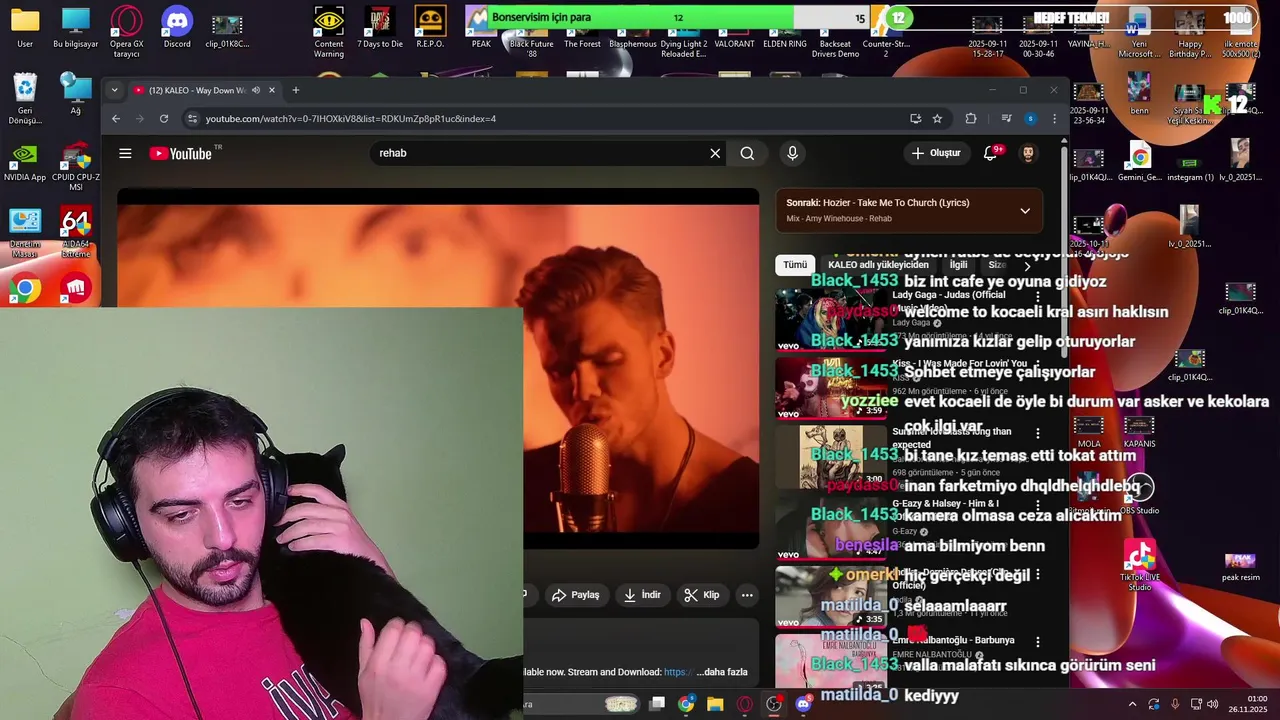Open OBS Studio taskbar icon
Image resolution: width=1280 pixels, height=720 pixels.
coord(773,704)
